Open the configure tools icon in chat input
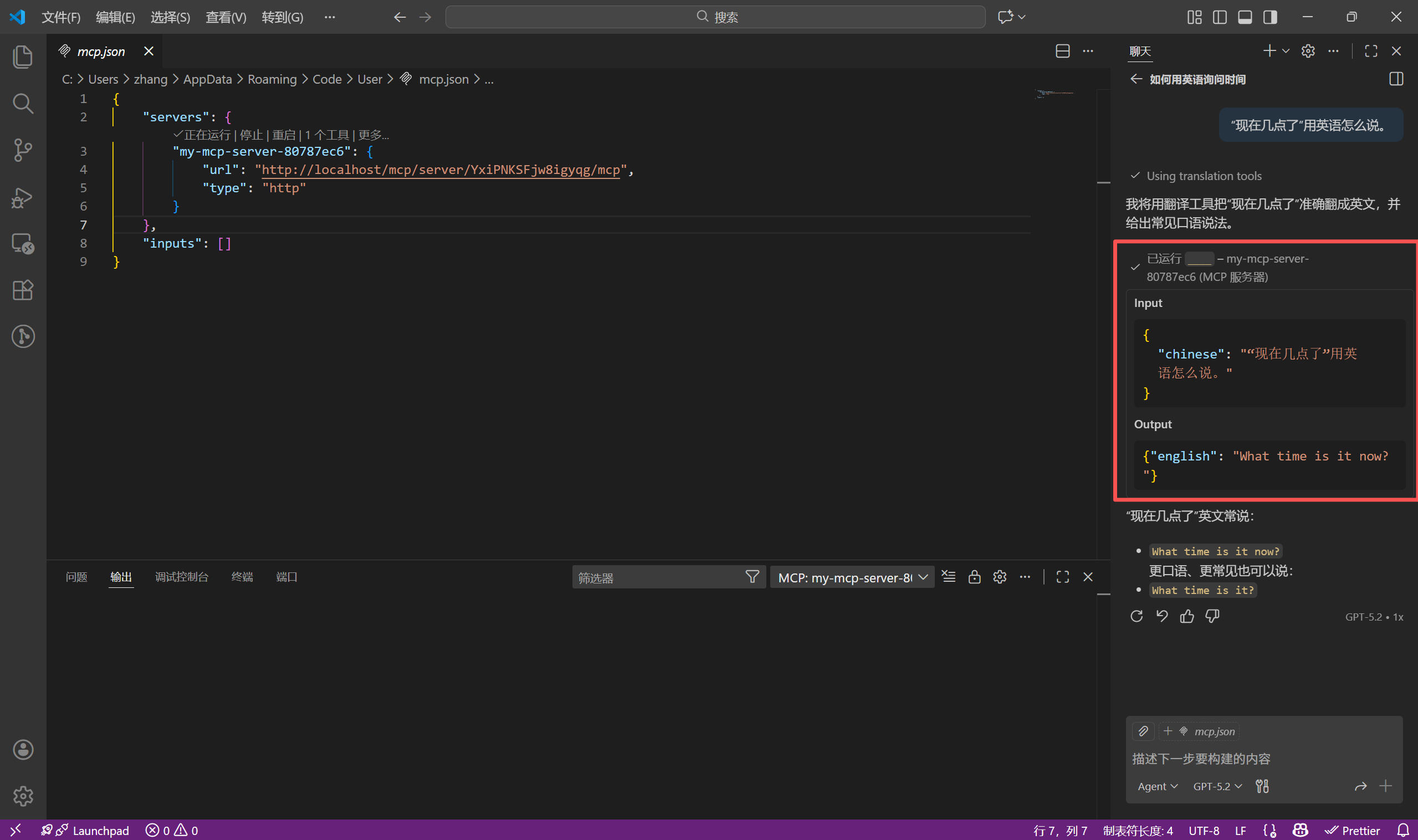1418x840 pixels. 1262,786
